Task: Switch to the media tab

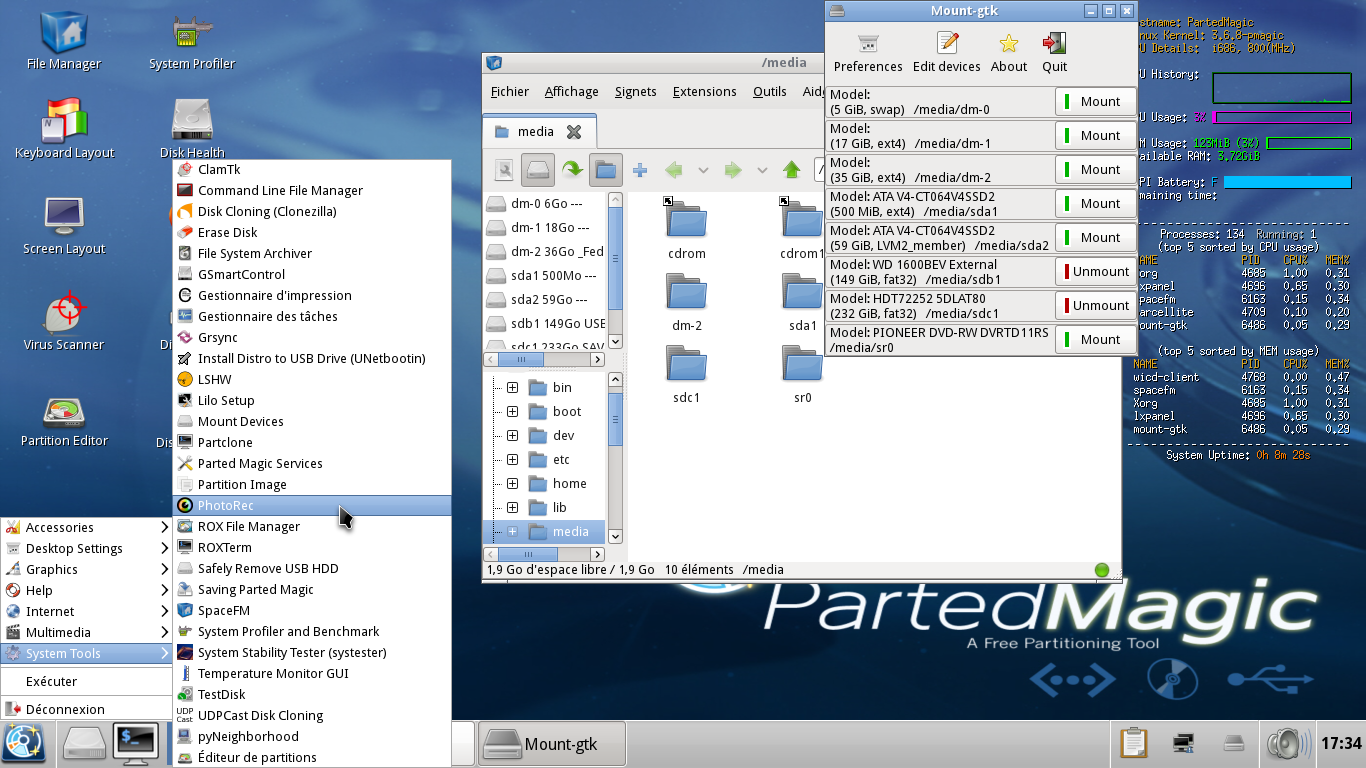Action: pos(539,131)
